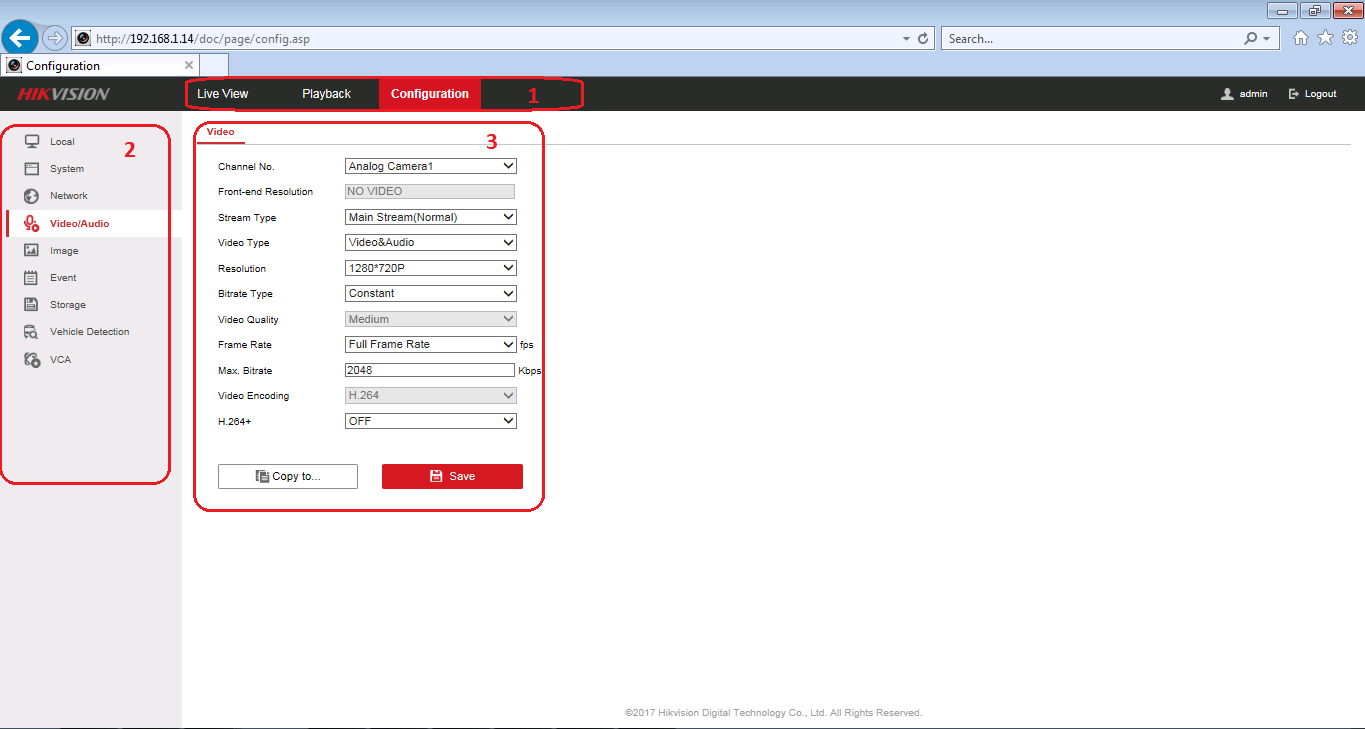Open the VCA sidebar icon
The image size is (1365, 729).
point(31,359)
